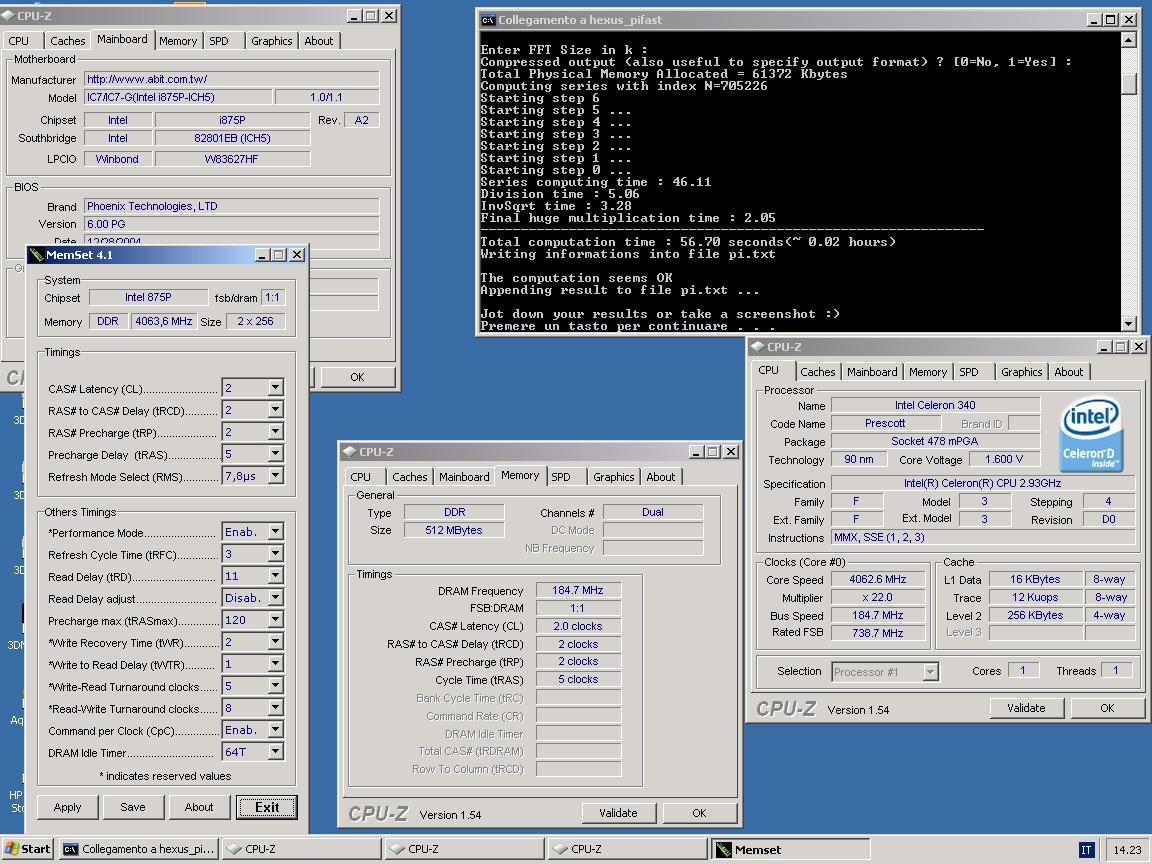Click the 'x 22.0' multiplier value

878,597
